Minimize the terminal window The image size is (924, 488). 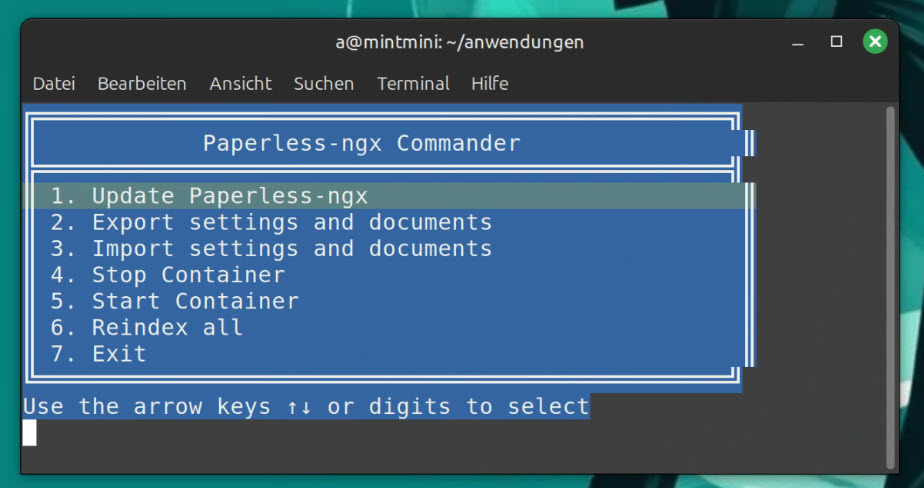coord(799,42)
